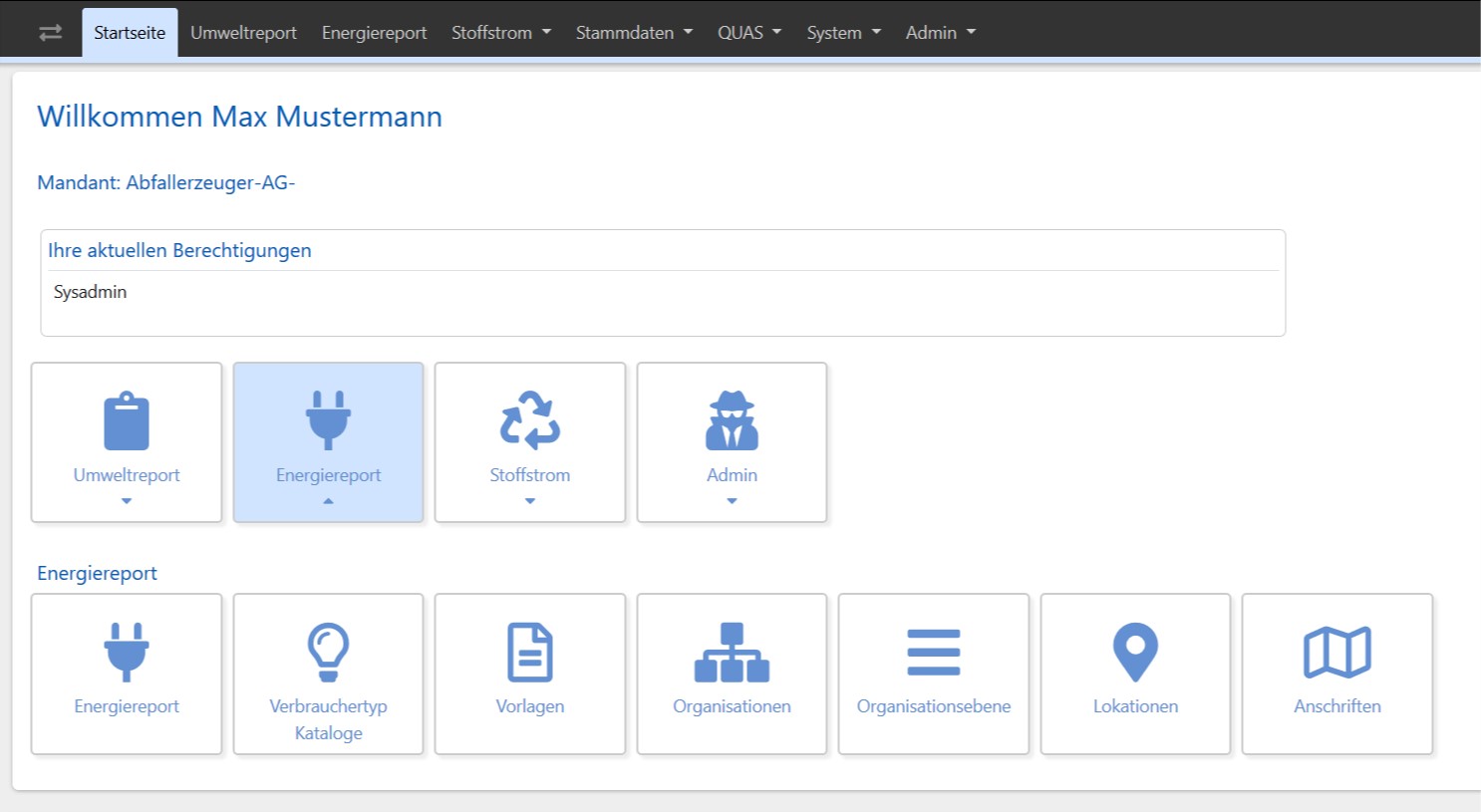
Task: Open the Stoffstrom tile label
Action: tap(530, 475)
